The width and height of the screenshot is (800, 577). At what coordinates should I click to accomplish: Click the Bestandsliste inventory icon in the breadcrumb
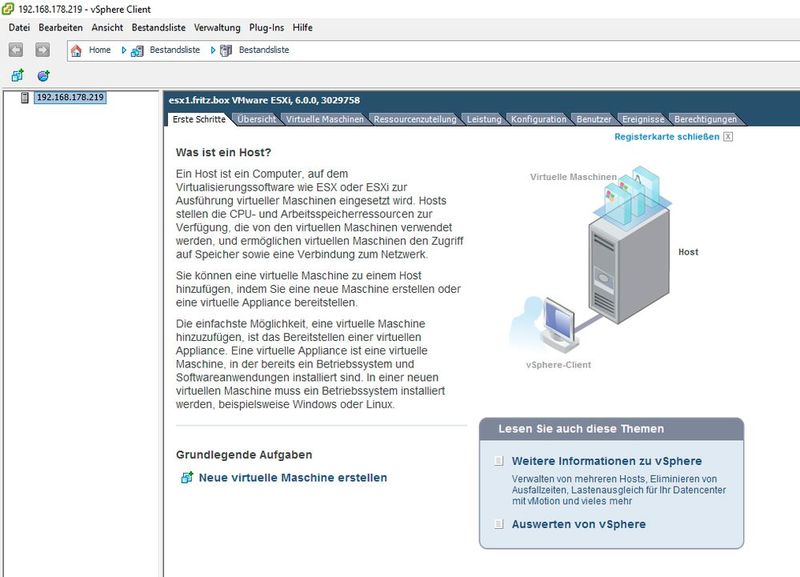(x=136, y=50)
